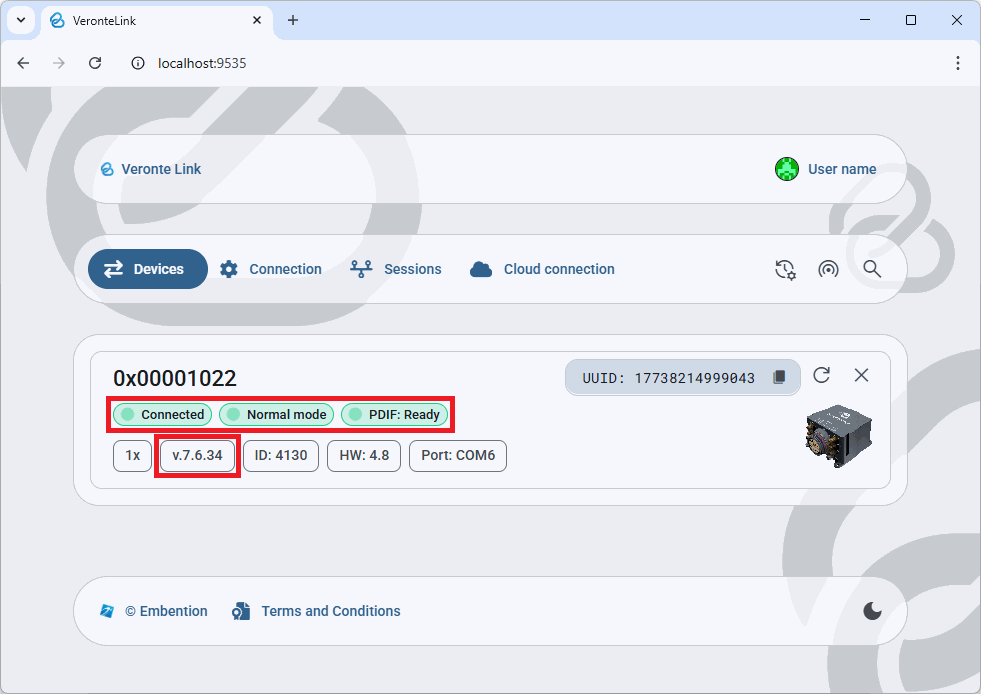Open the Embention link
This screenshot has width=981, height=694.
click(x=155, y=611)
